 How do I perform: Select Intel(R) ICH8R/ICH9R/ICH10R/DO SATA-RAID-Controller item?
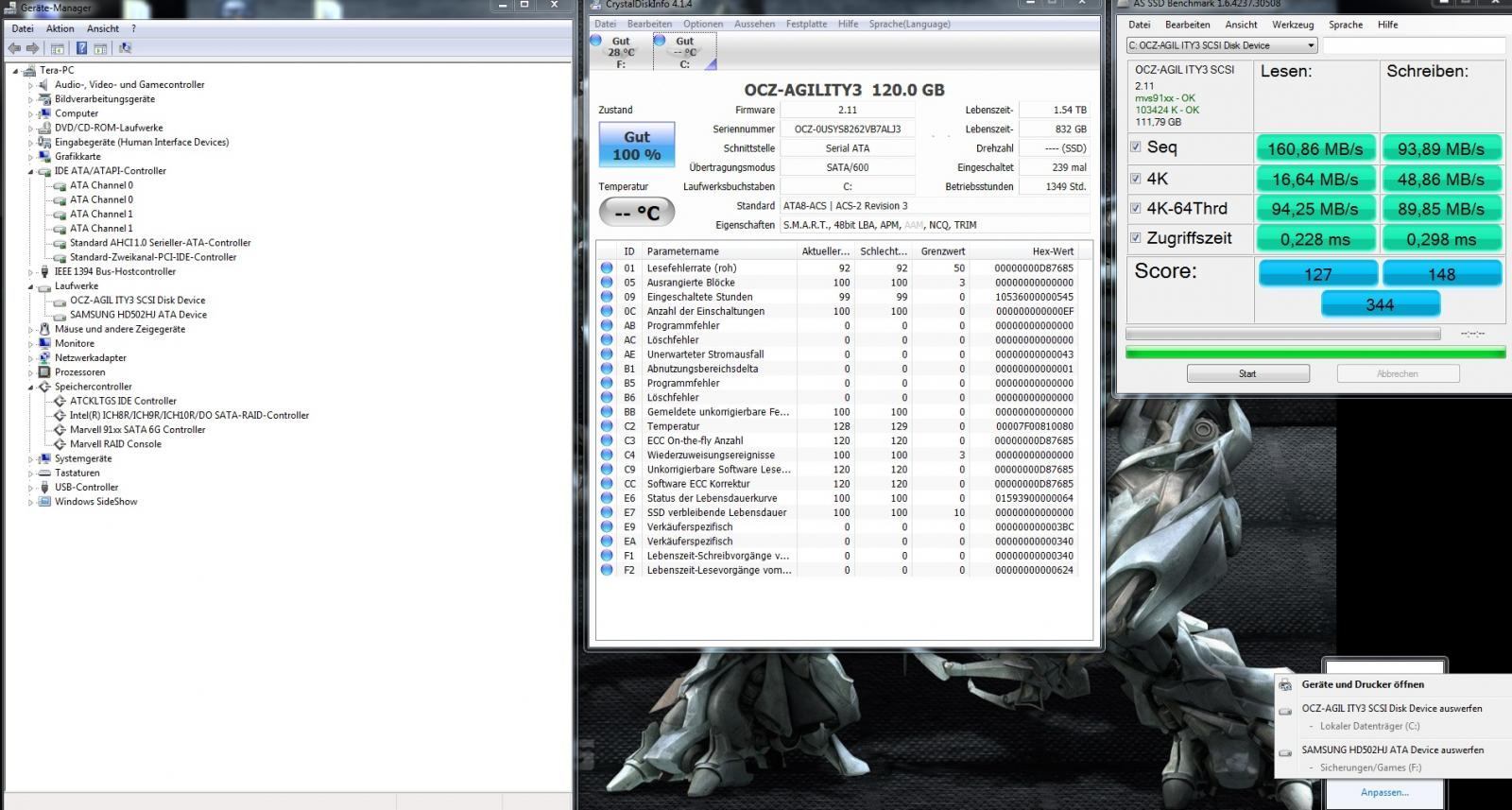(189, 415)
